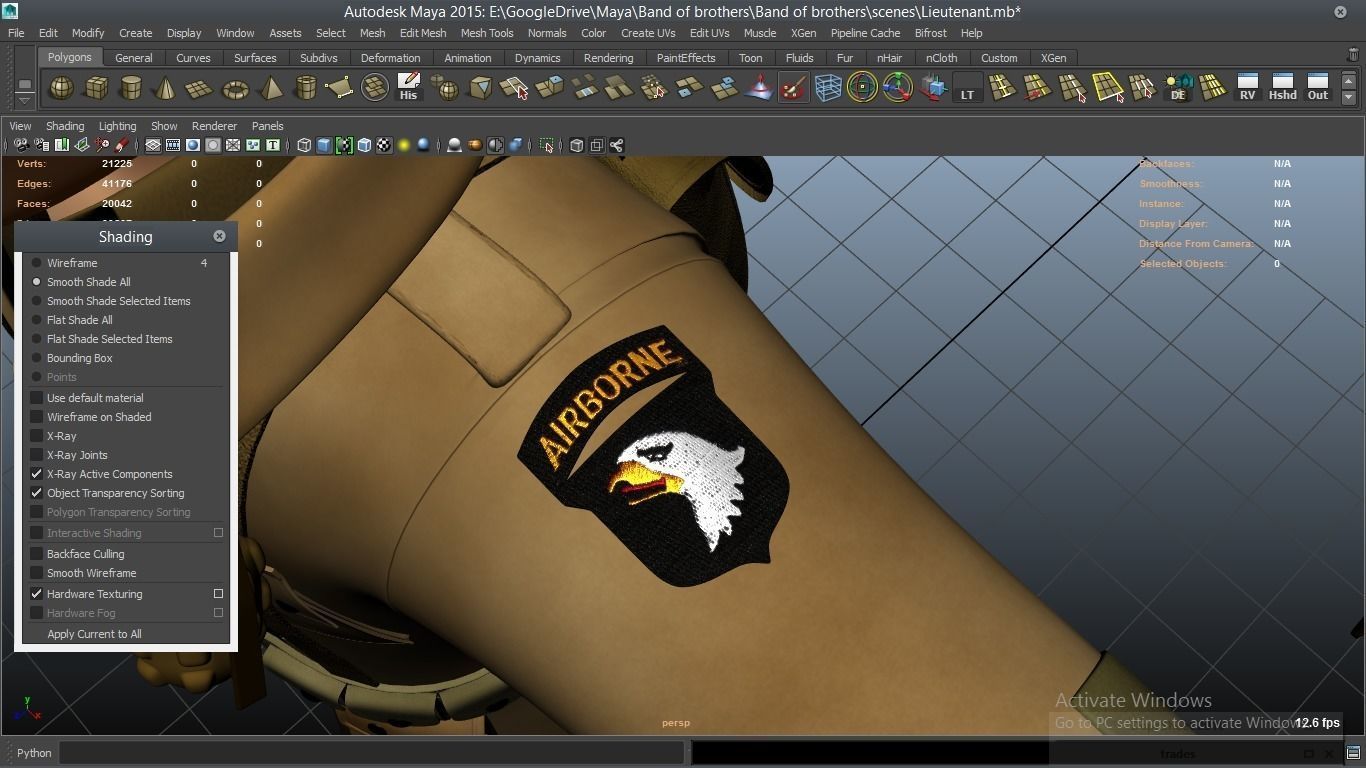
Task: Switch to the nCloth shelf tab
Action: click(941, 58)
